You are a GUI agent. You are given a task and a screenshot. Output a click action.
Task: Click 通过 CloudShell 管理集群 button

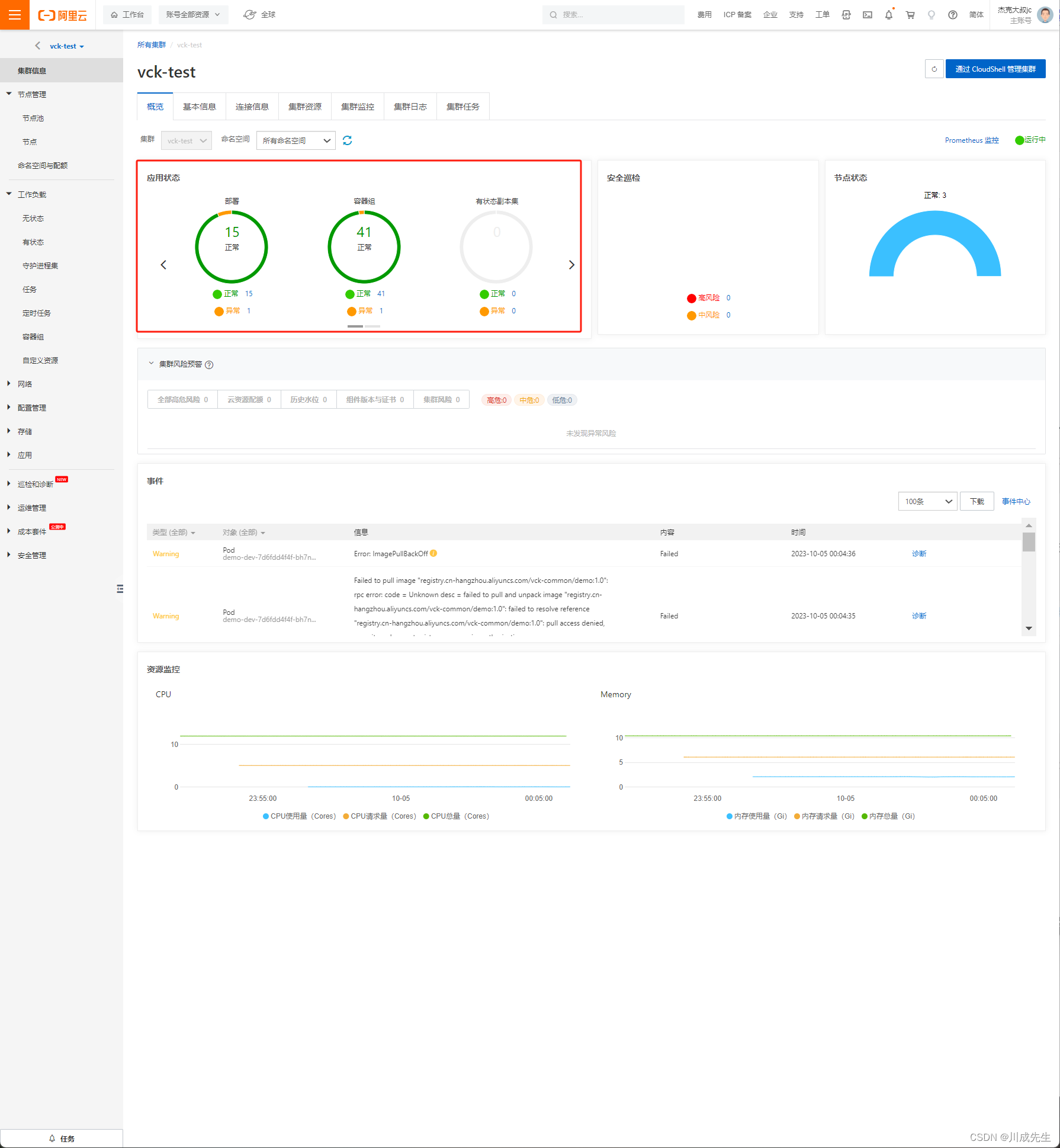(995, 69)
